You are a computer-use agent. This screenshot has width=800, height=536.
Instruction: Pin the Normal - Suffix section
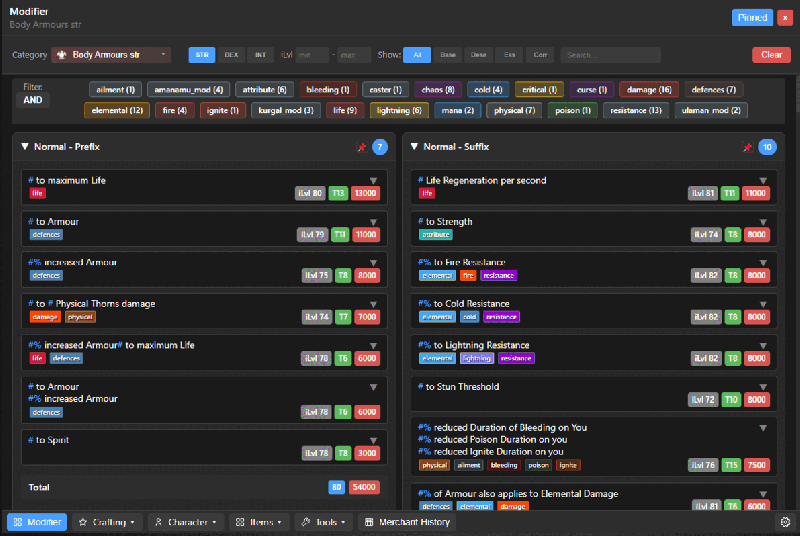point(747,147)
